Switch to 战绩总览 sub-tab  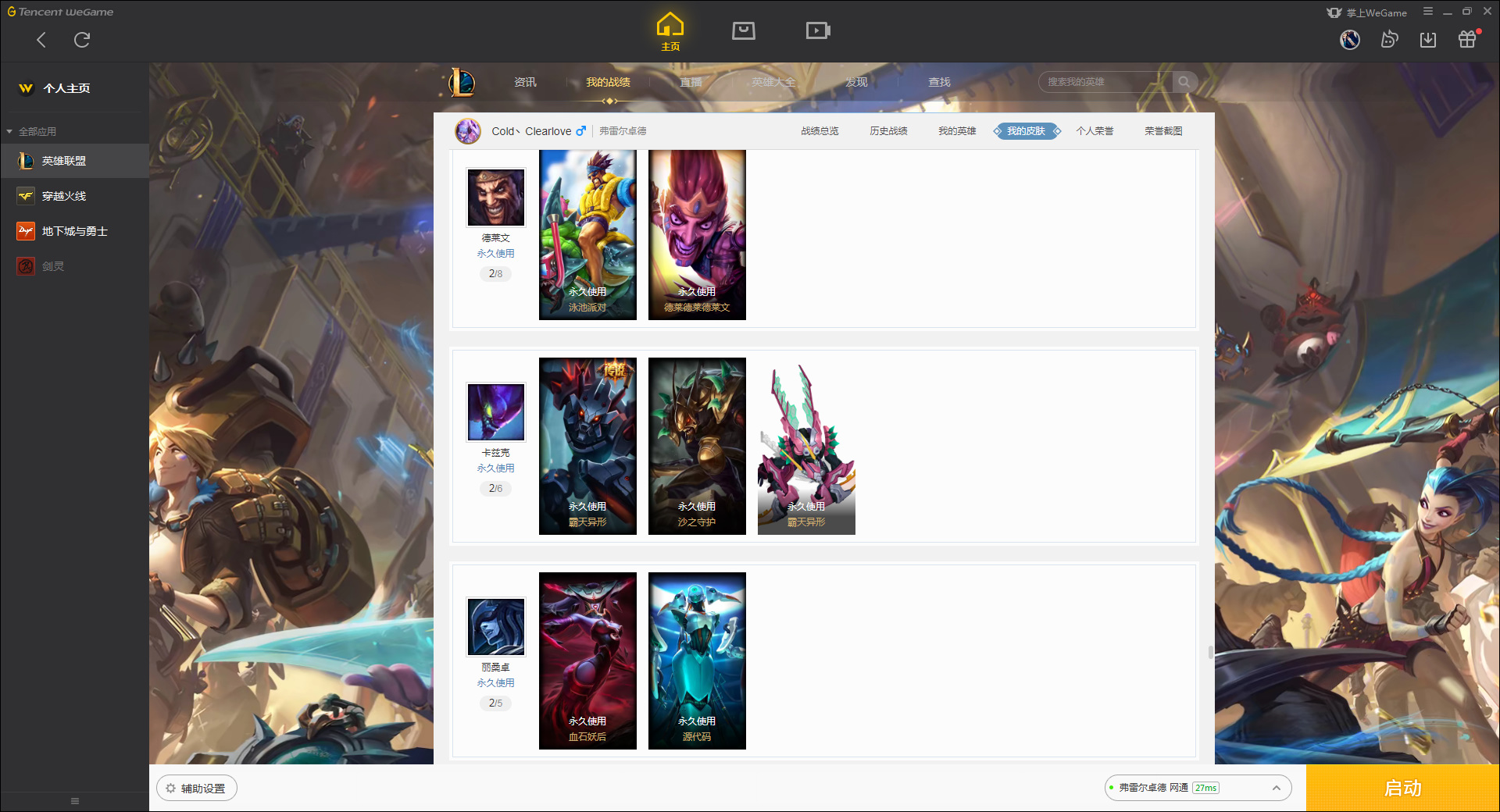point(820,131)
